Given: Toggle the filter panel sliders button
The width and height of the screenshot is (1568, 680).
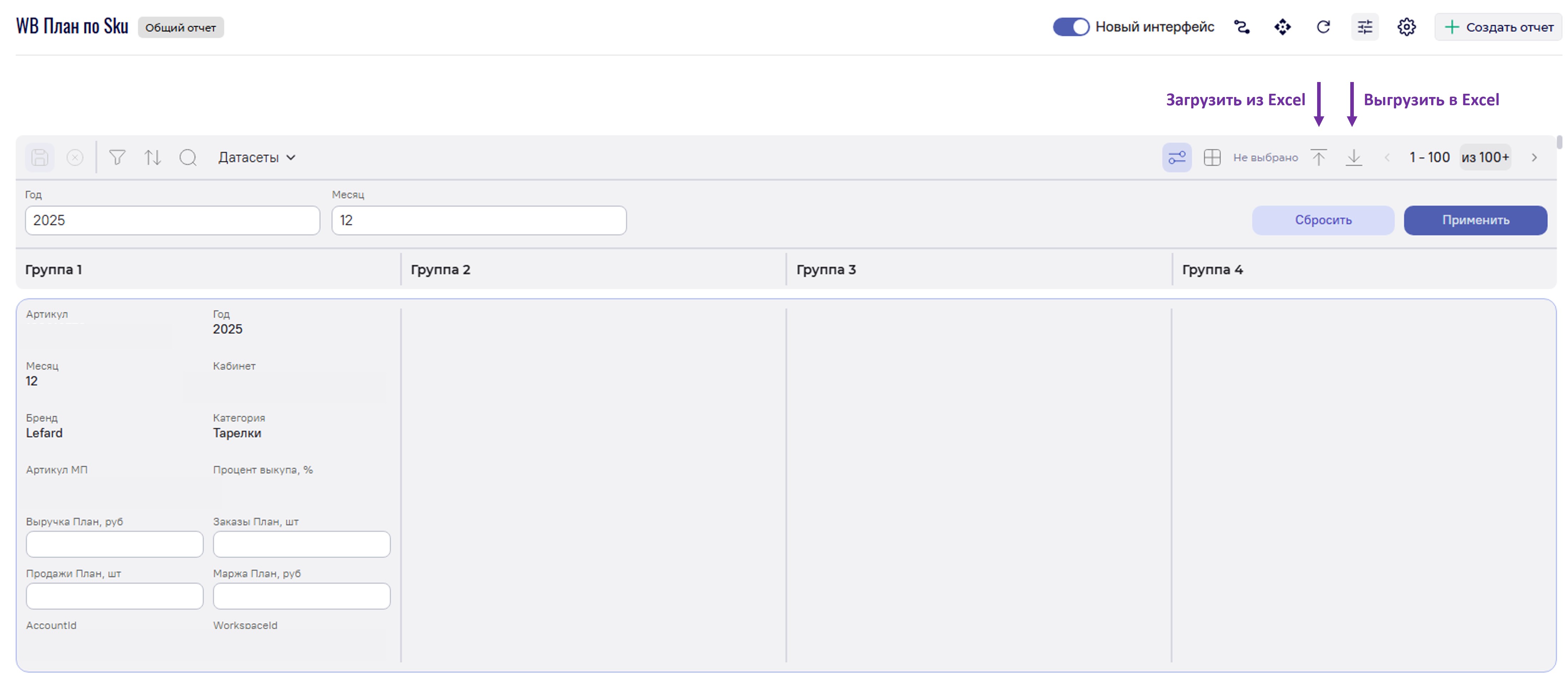Looking at the screenshot, I should point(1177,158).
